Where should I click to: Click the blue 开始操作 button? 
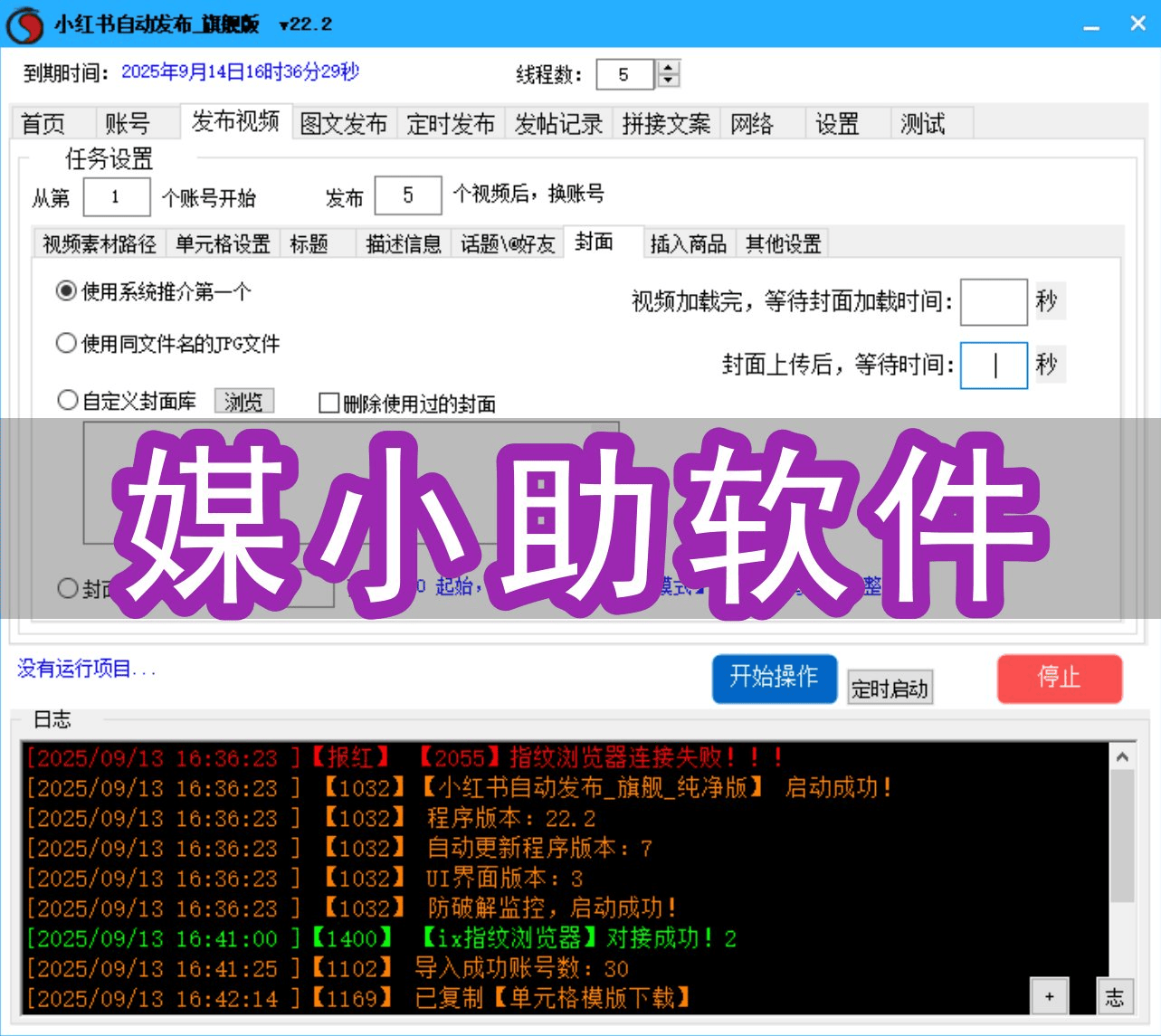click(775, 679)
